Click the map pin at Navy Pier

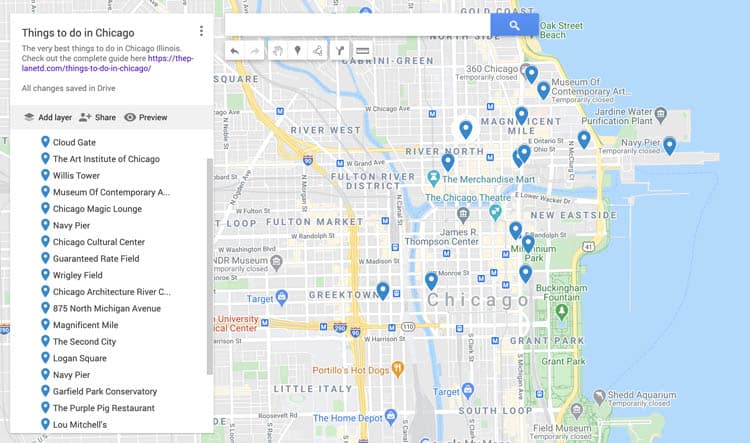point(670,145)
